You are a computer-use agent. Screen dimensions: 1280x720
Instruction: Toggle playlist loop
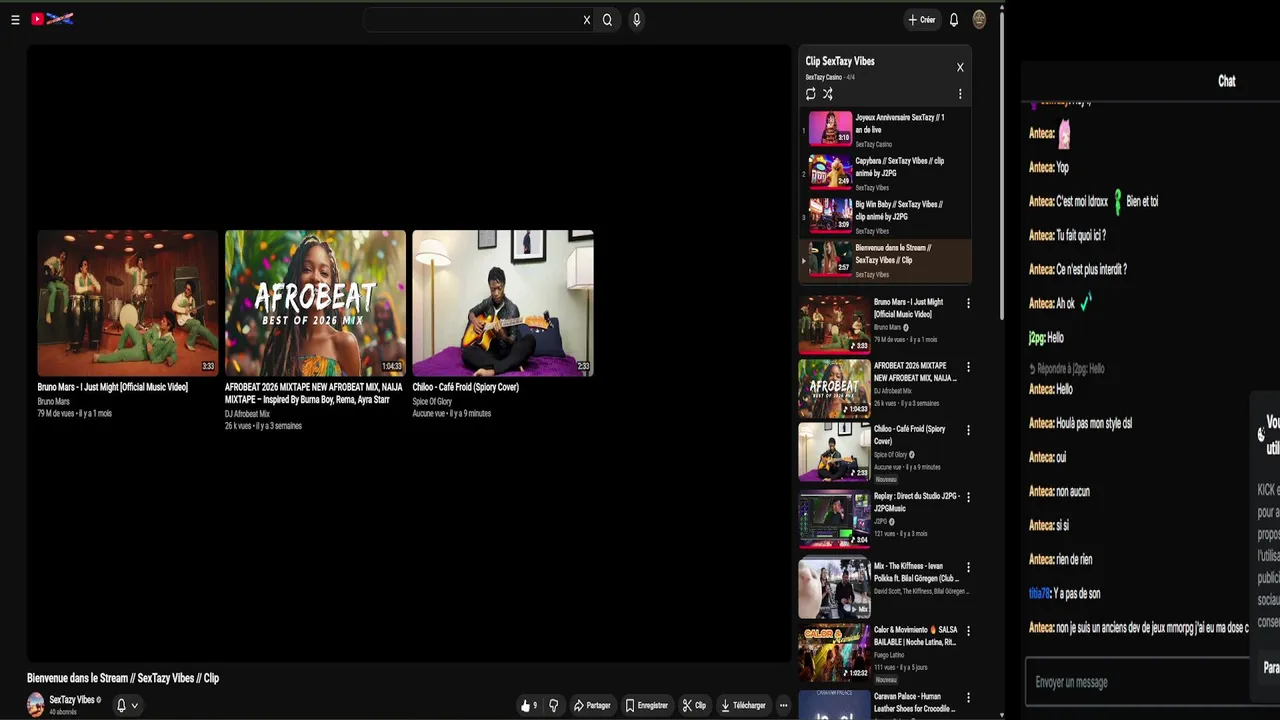pos(810,94)
